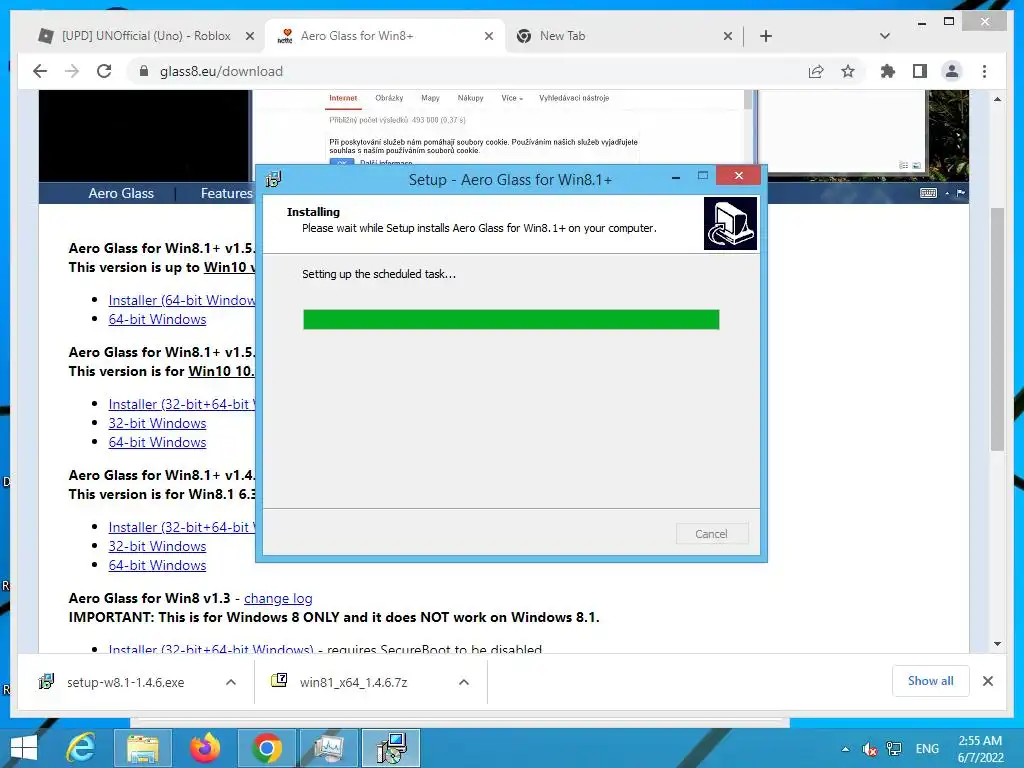Open the Features site menu item
The image size is (1024, 768).
click(226, 193)
